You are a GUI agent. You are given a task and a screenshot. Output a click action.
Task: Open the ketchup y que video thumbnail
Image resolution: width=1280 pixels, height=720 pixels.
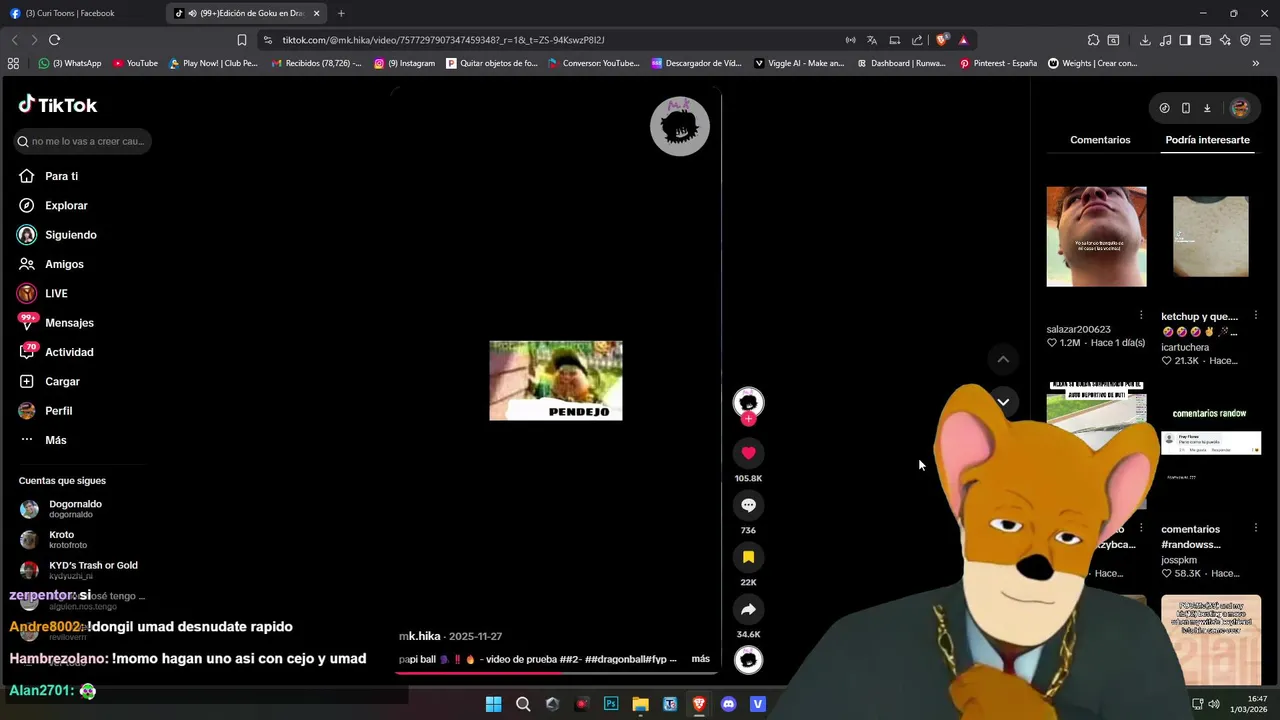(x=1210, y=236)
